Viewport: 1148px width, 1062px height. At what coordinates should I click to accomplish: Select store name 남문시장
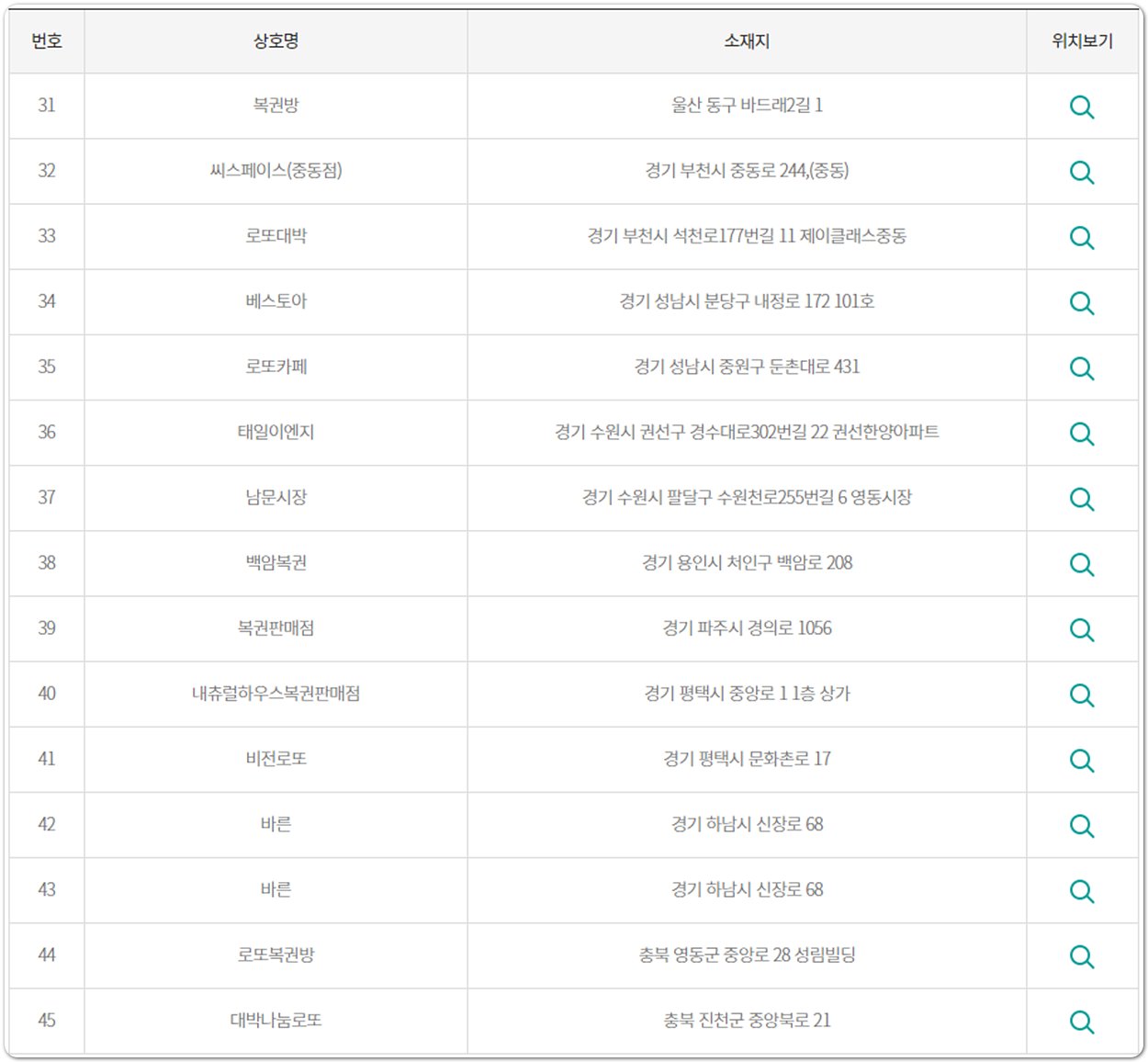tap(276, 497)
